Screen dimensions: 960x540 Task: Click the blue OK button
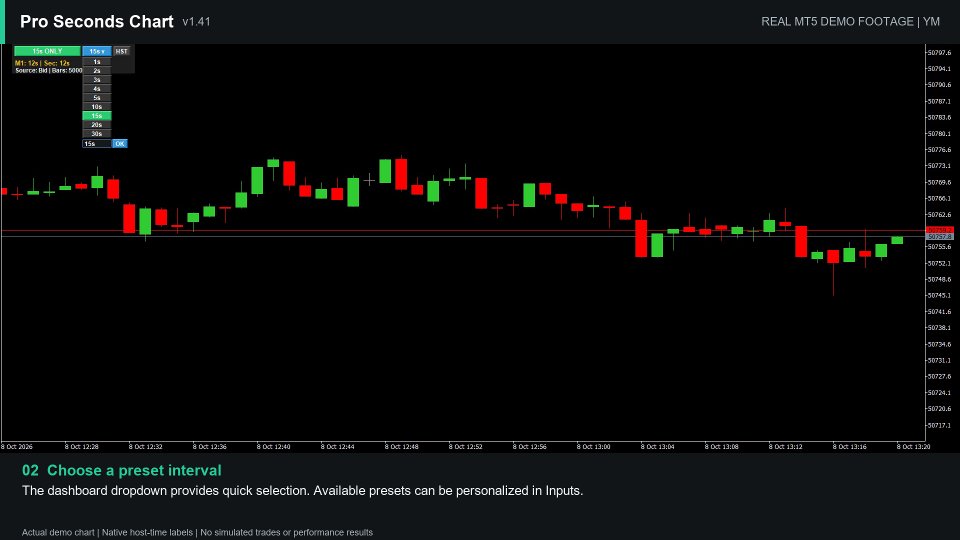tap(120, 144)
